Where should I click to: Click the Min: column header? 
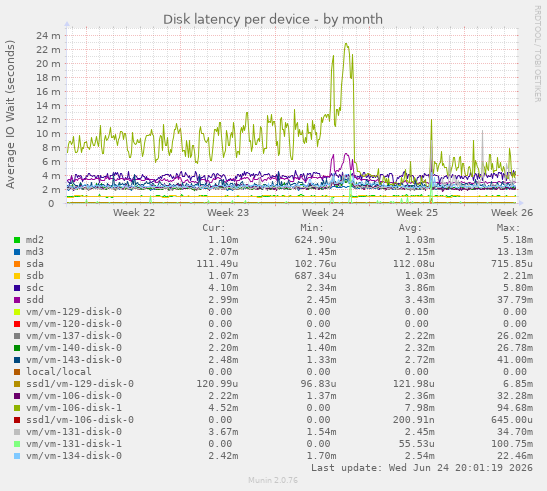click(x=312, y=228)
